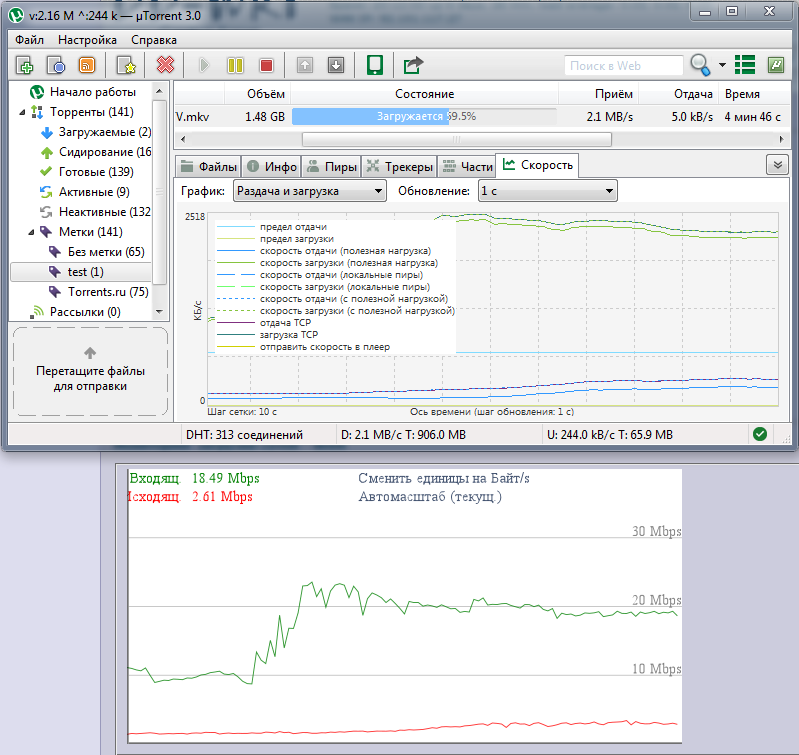Click sidebar scrollbar up arrow
Image resolution: width=799 pixels, height=755 pixels.
(159, 91)
